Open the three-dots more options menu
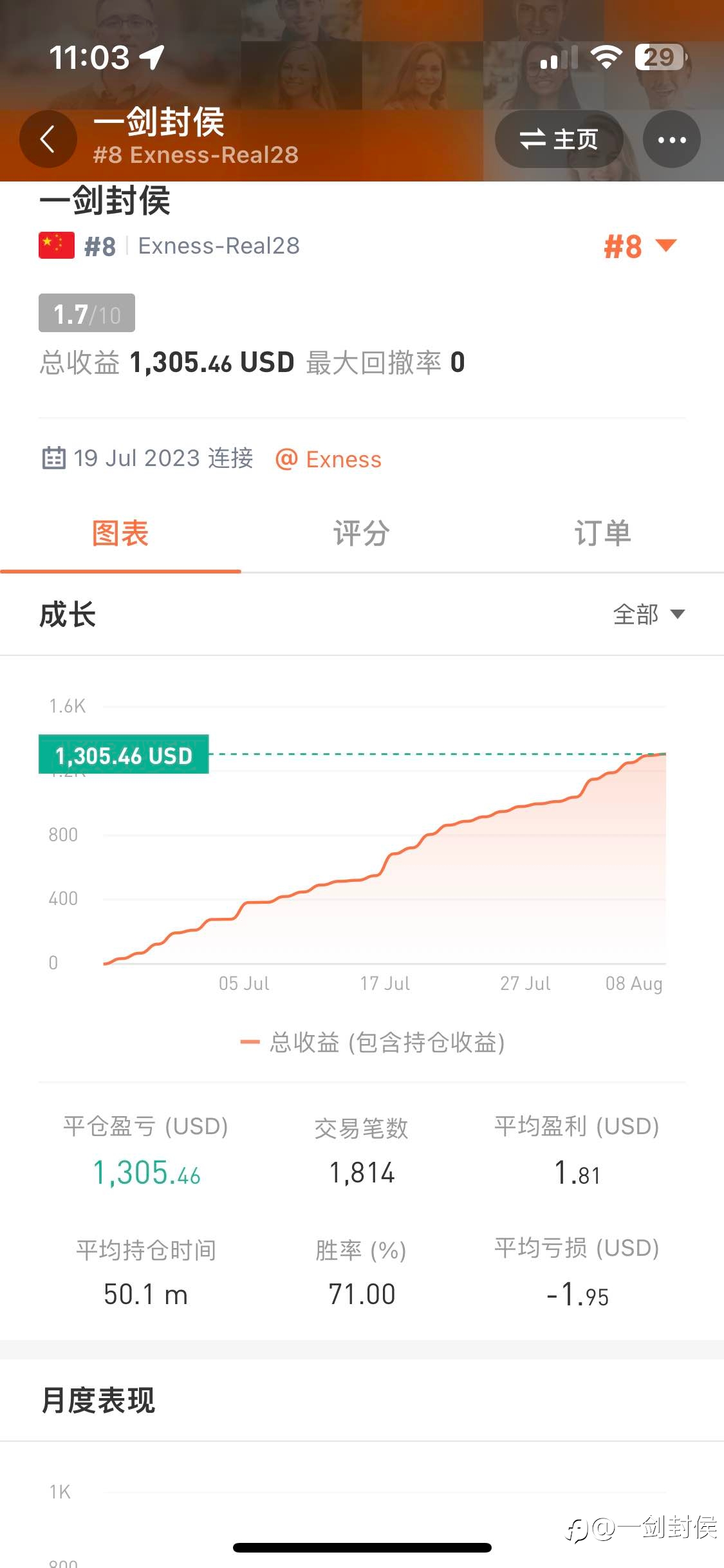The width and height of the screenshot is (724, 1568). 671,140
